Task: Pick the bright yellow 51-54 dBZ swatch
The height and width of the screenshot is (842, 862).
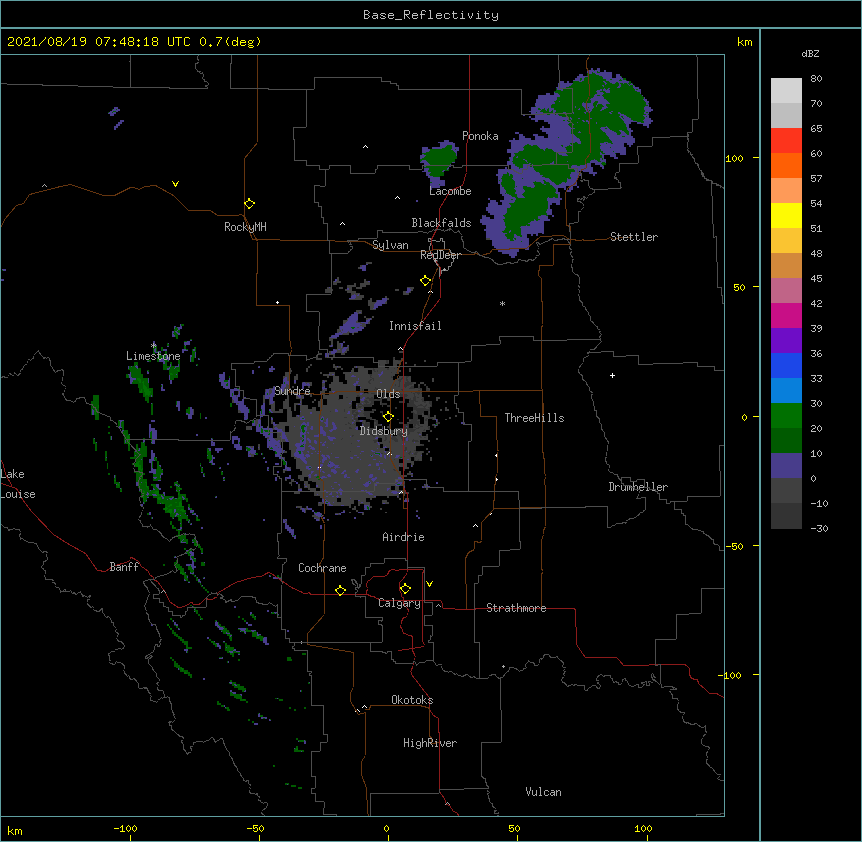Action: coord(786,215)
